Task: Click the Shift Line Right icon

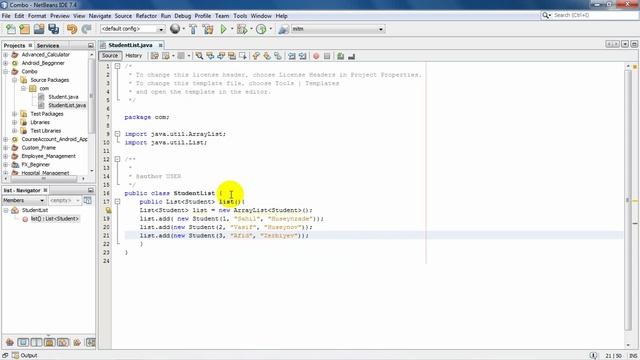Action: click(x=302, y=56)
